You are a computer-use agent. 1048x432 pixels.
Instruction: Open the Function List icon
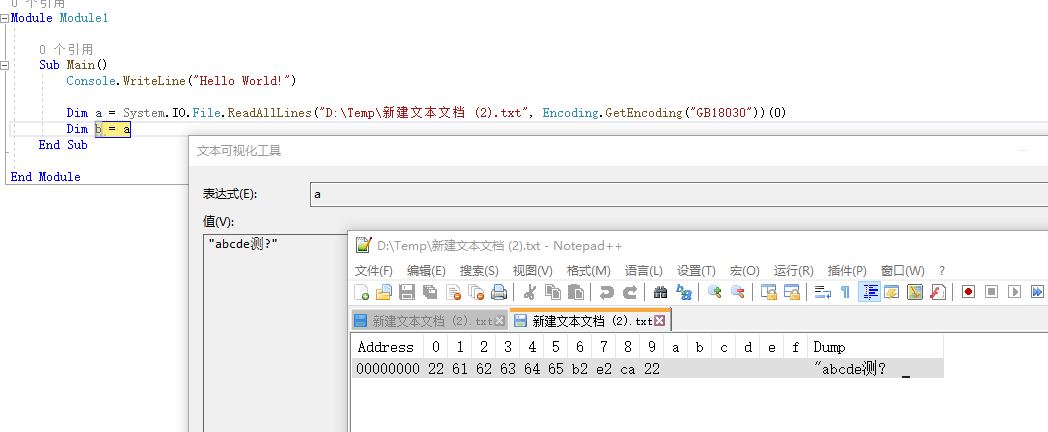938,292
